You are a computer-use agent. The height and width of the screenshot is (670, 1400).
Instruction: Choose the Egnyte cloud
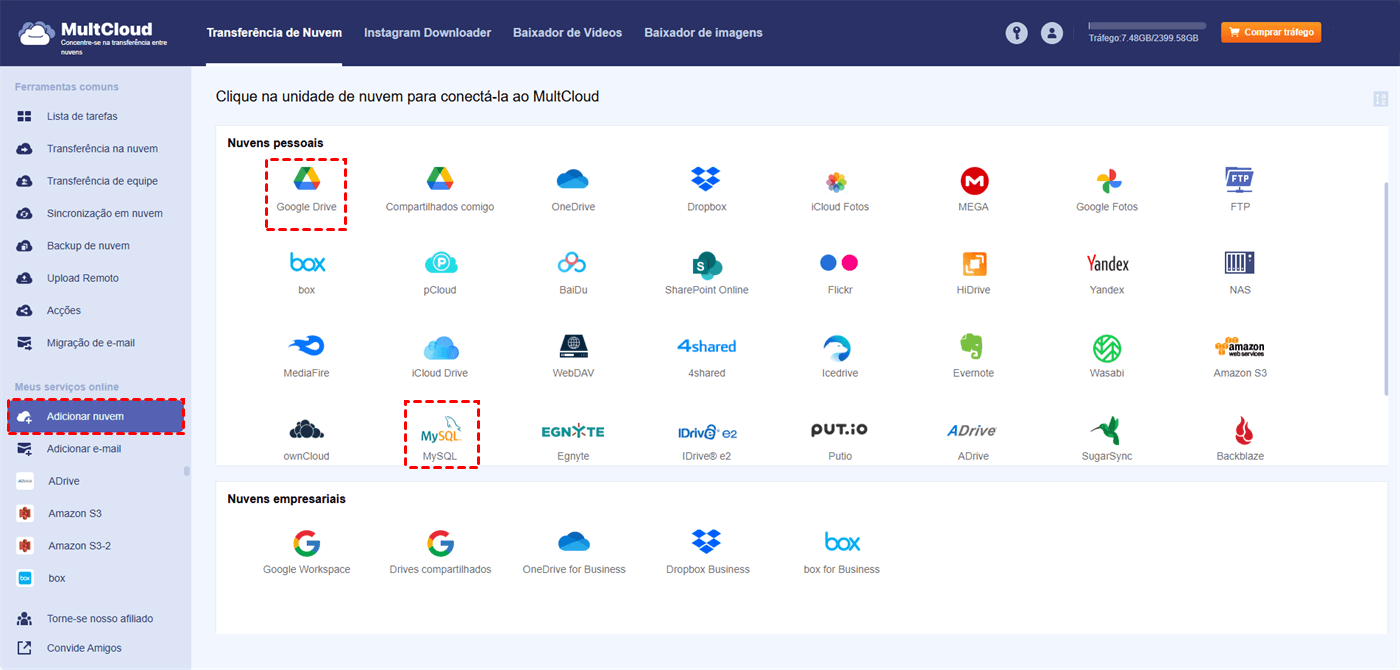(x=573, y=431)
